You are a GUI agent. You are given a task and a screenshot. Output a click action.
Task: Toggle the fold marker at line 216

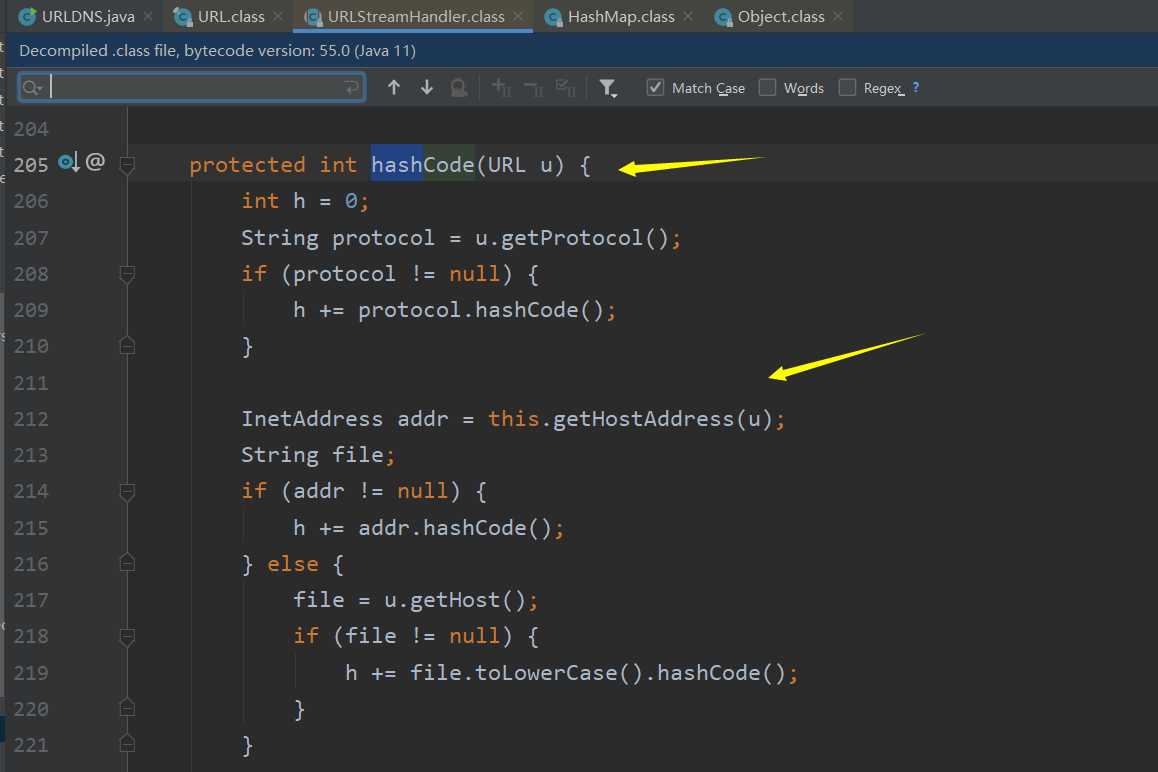[x=127, y=563]
